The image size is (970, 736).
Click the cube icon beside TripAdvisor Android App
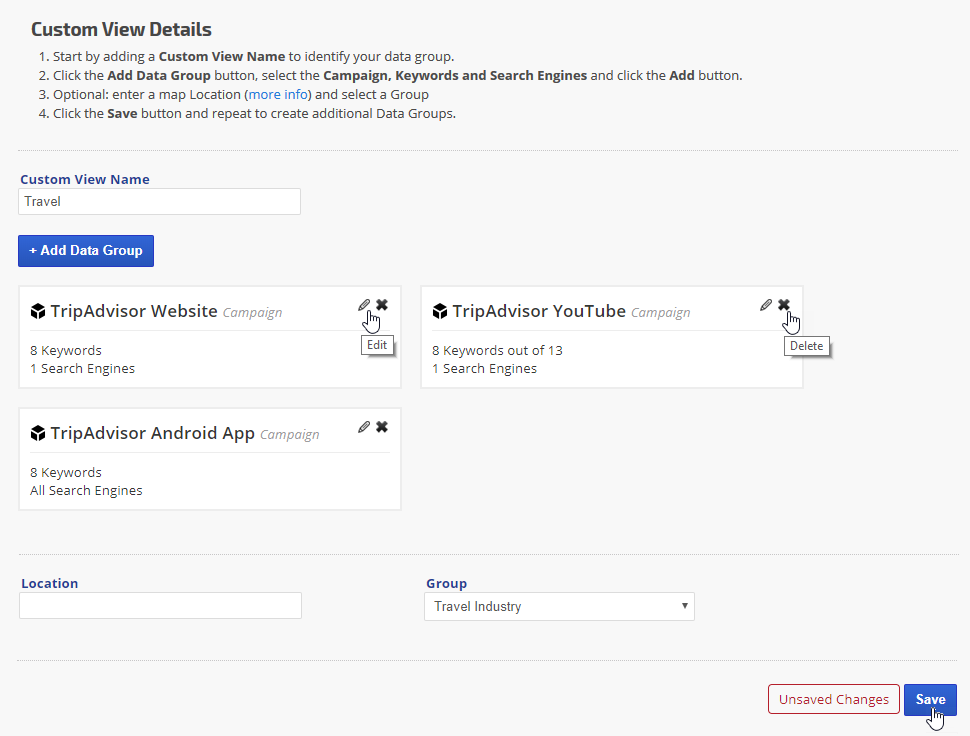tap(38, 434)
